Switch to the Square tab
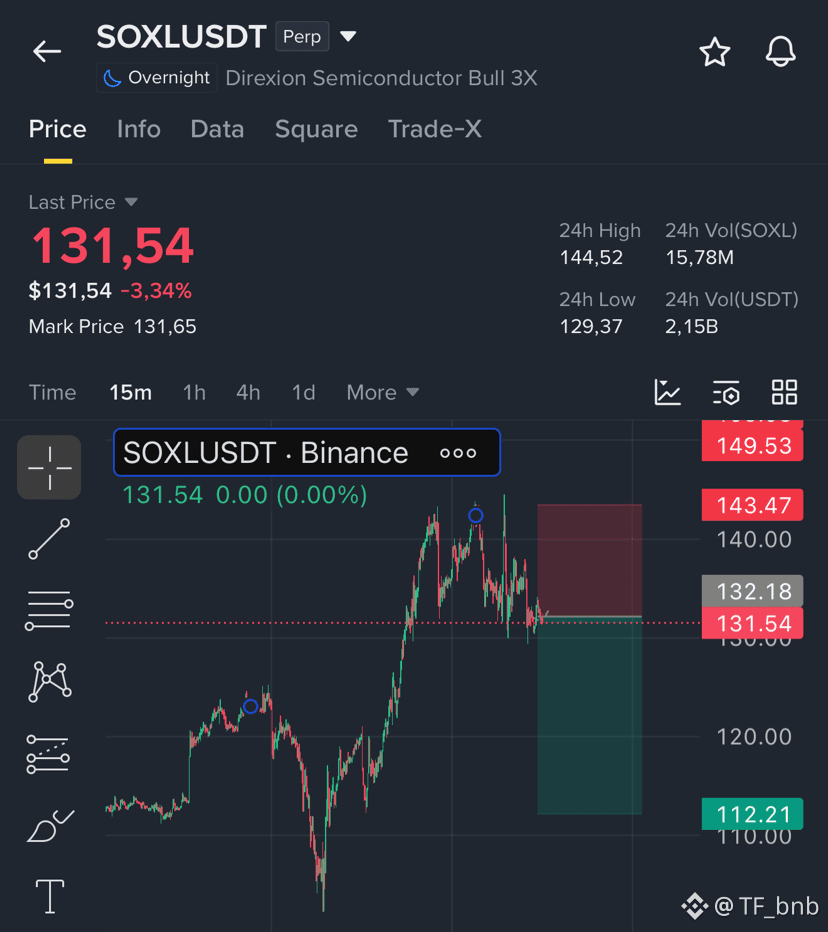This screenshot has height=932, width=828. coord(316,129)
